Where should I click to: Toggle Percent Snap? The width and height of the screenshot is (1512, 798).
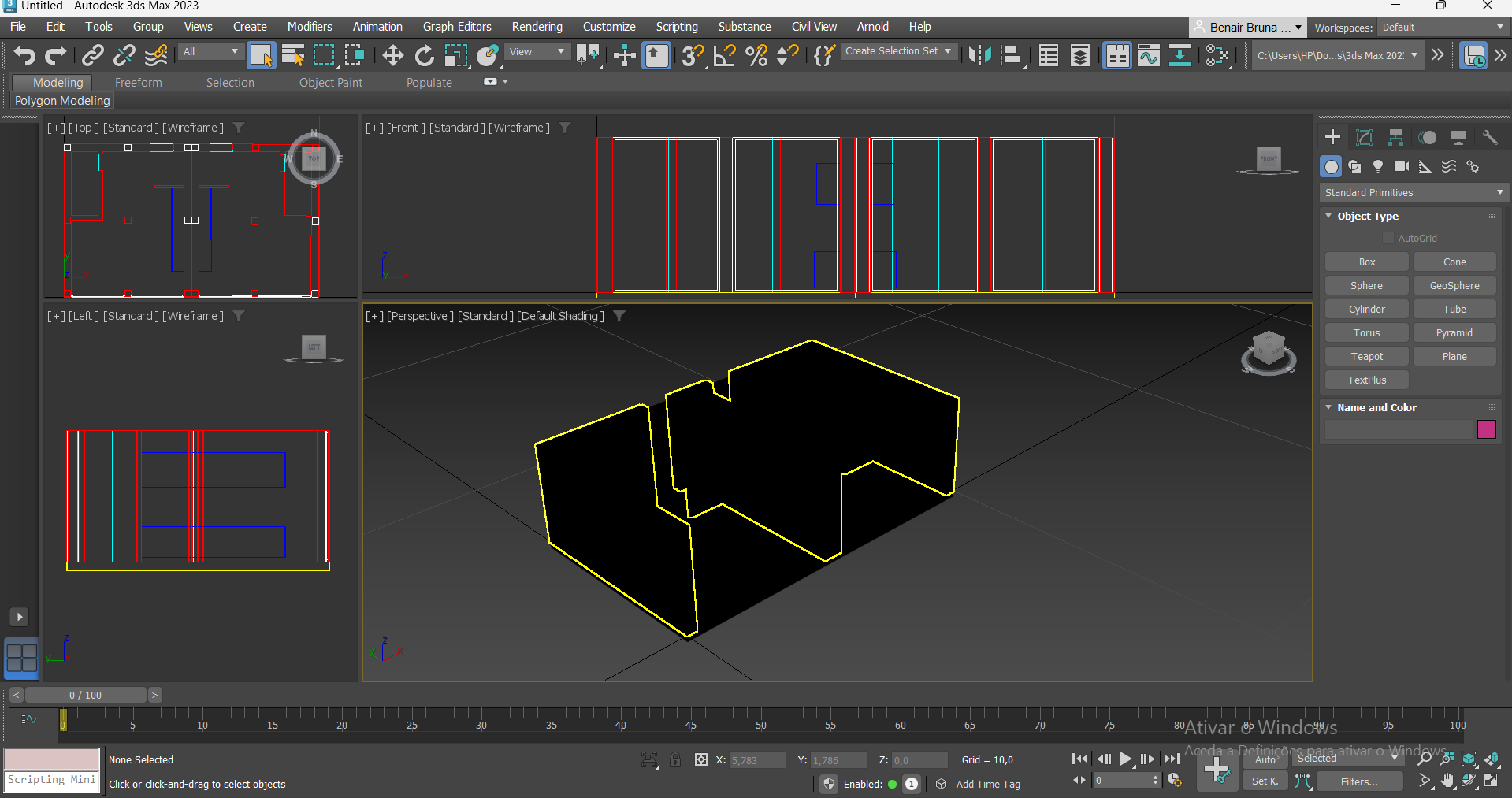pyautogui.click(x=756, y=55)
